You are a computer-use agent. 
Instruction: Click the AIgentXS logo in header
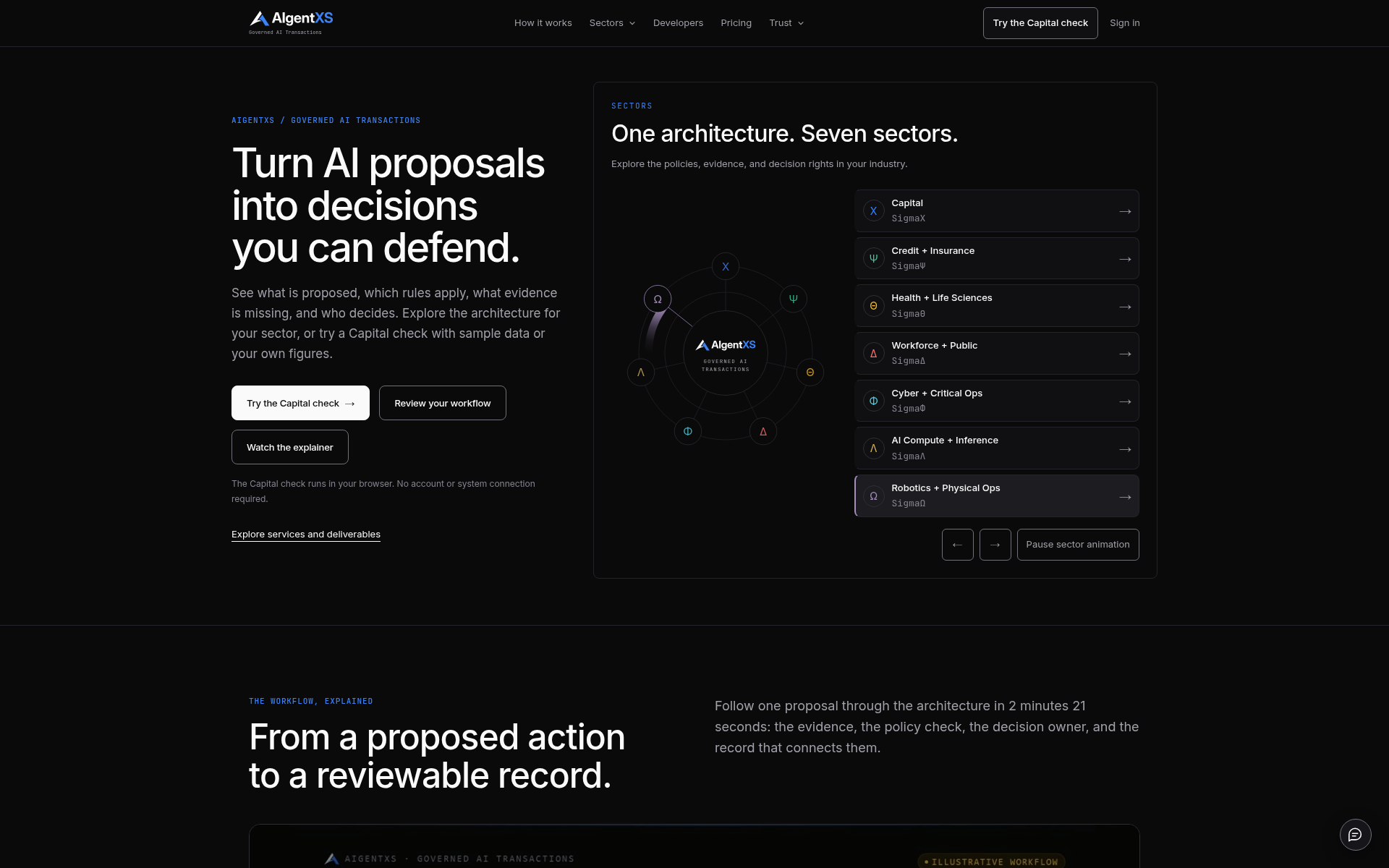pos(291,22)
